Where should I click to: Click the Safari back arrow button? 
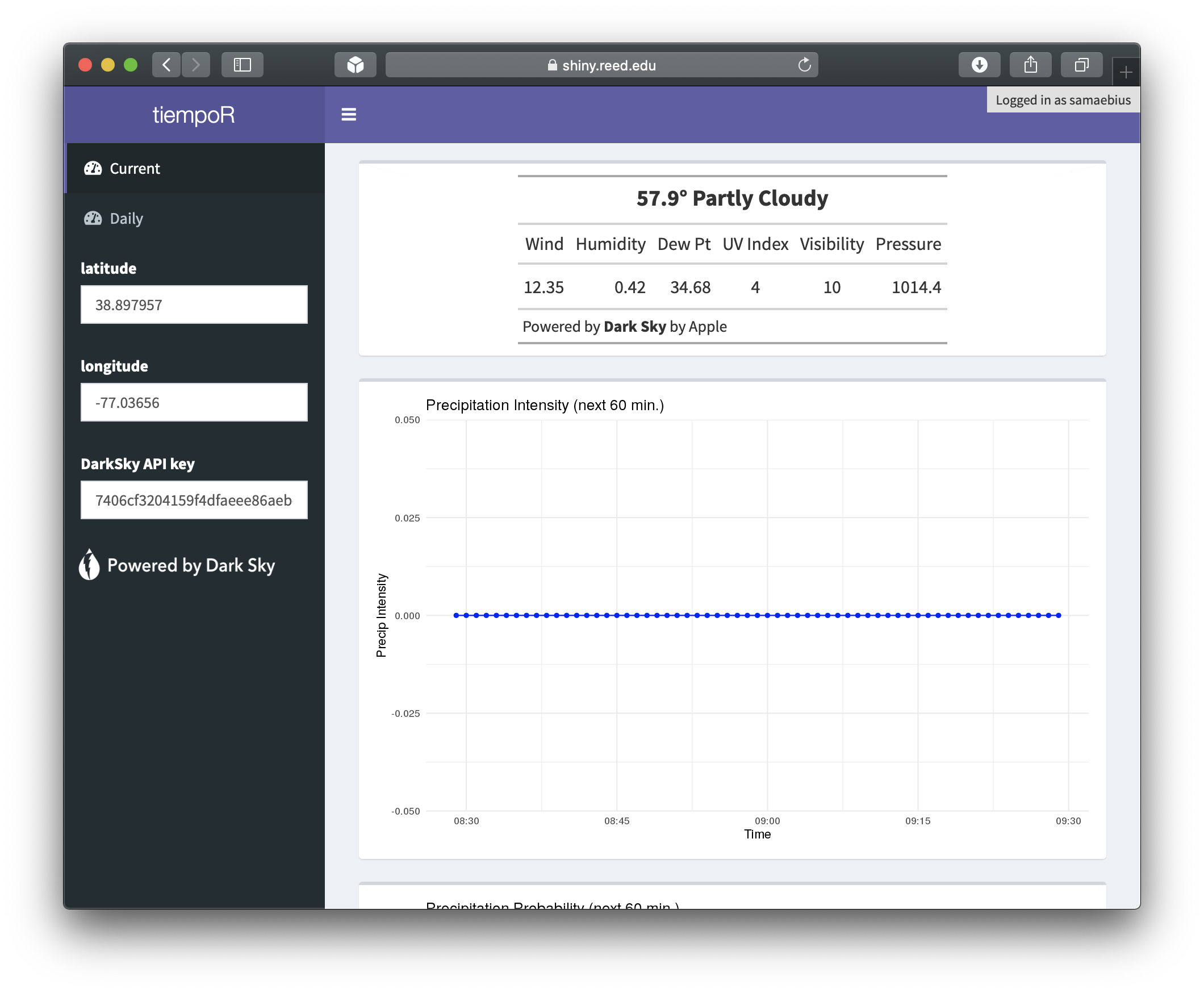166,65
